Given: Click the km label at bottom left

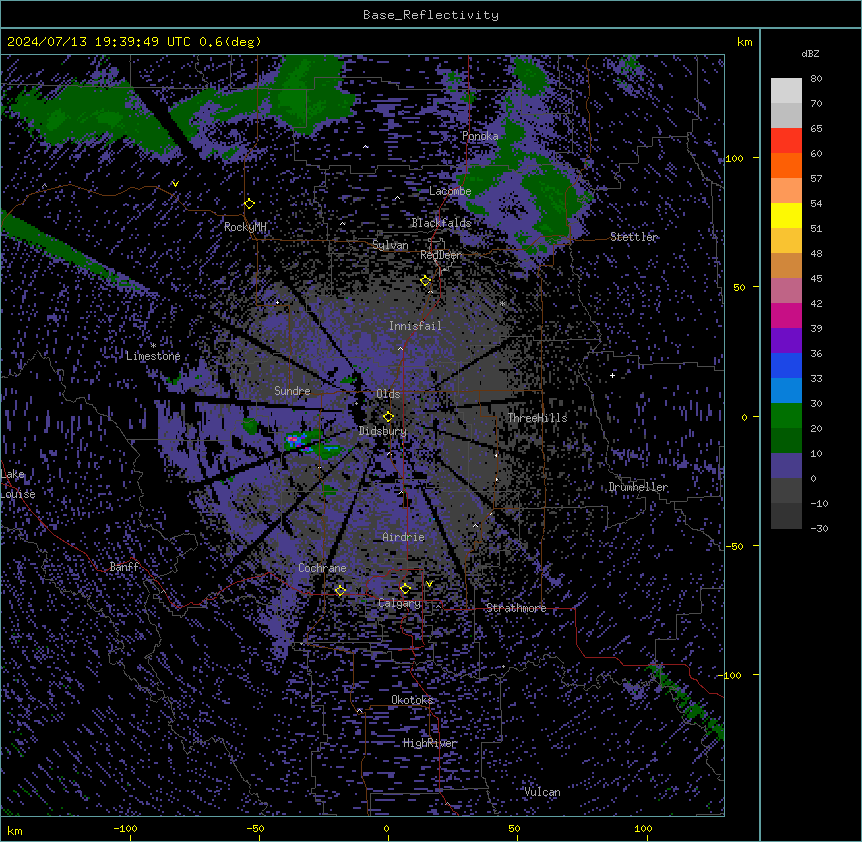Looking at the screenshot, I should [15, 830].
